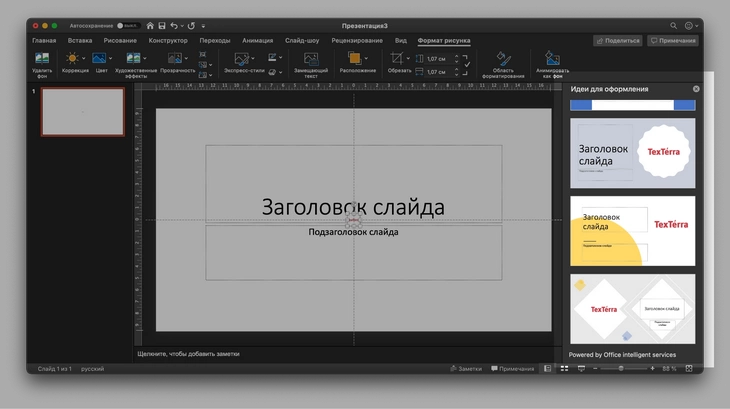Viewport: 730px width, 409px height.
Task: Click Анимировать как фон icon
Action: [x=552, y=58]
